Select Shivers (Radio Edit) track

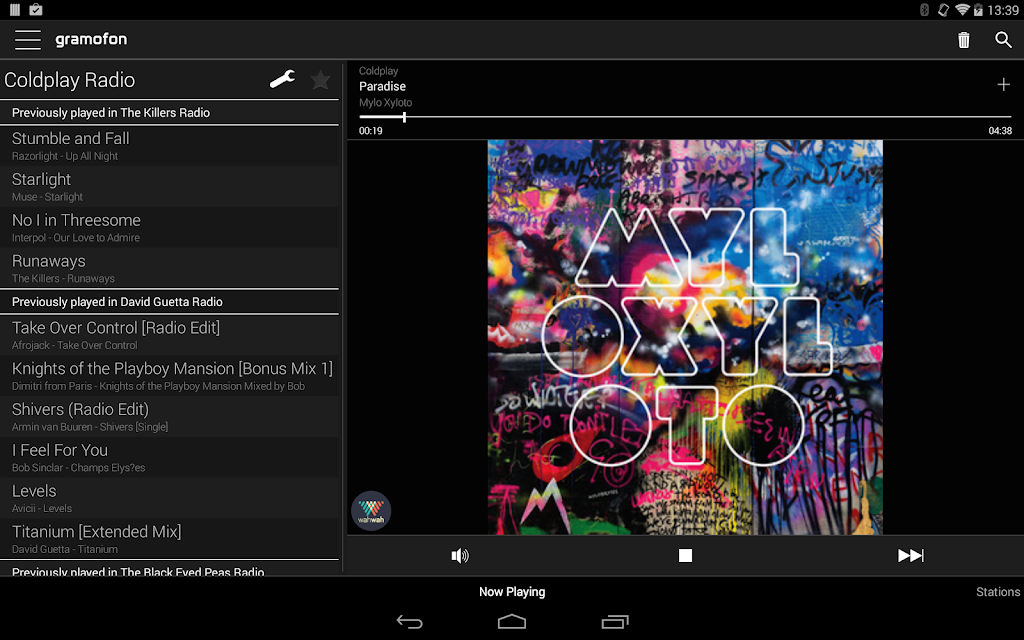170,417
